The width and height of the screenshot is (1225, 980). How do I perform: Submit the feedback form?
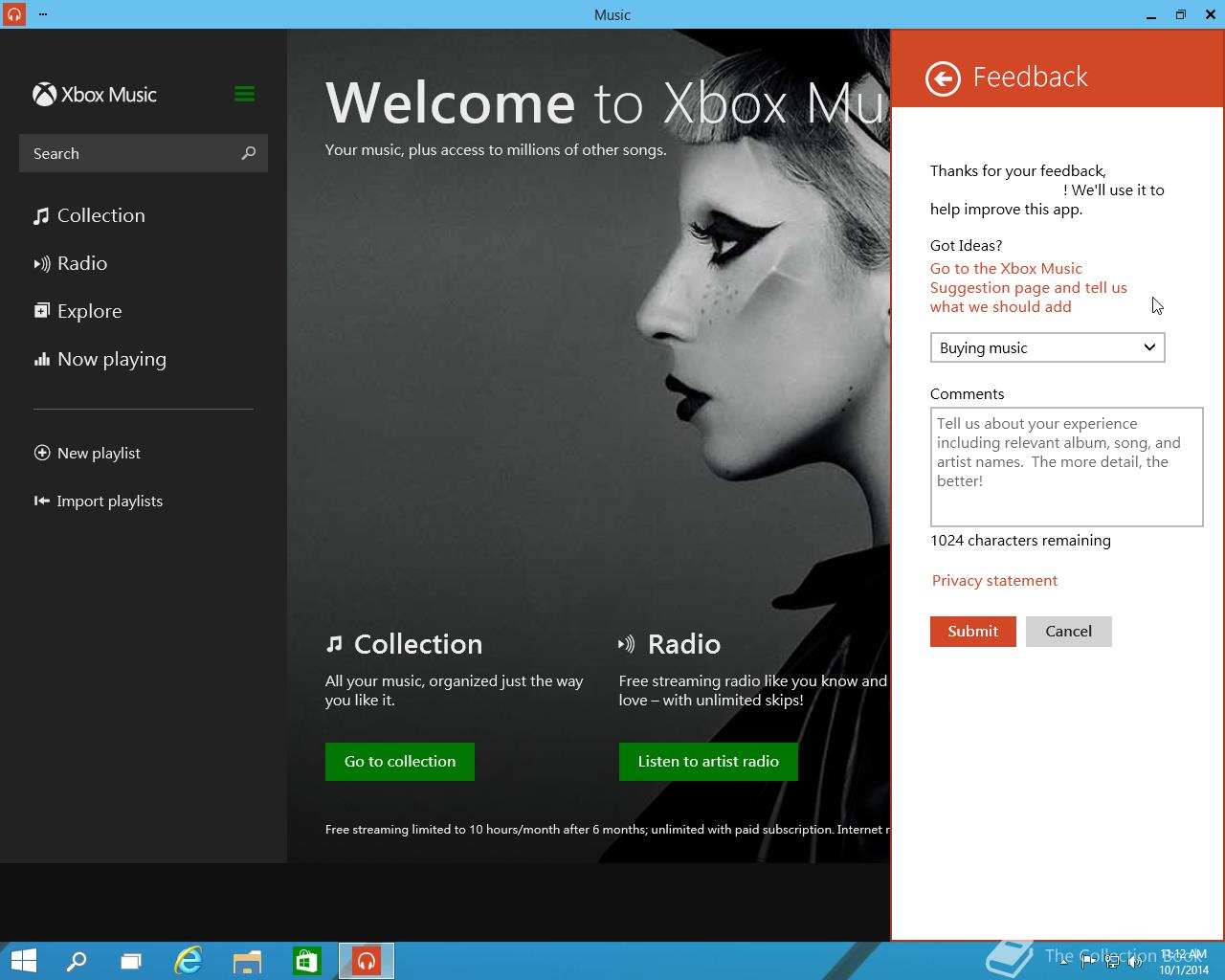click(x=972, y=631)
